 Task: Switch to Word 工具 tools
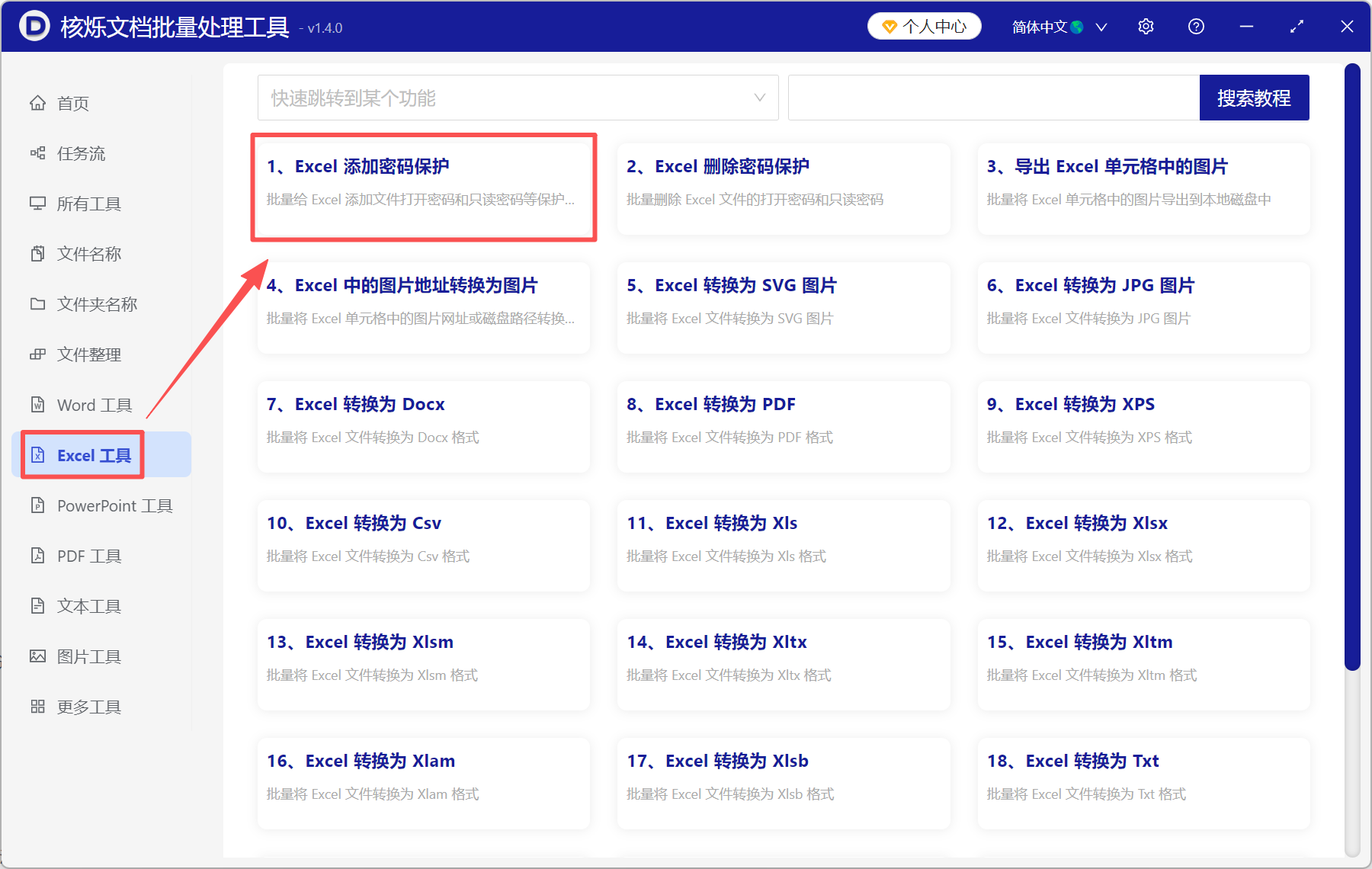(x=93, y=404)
